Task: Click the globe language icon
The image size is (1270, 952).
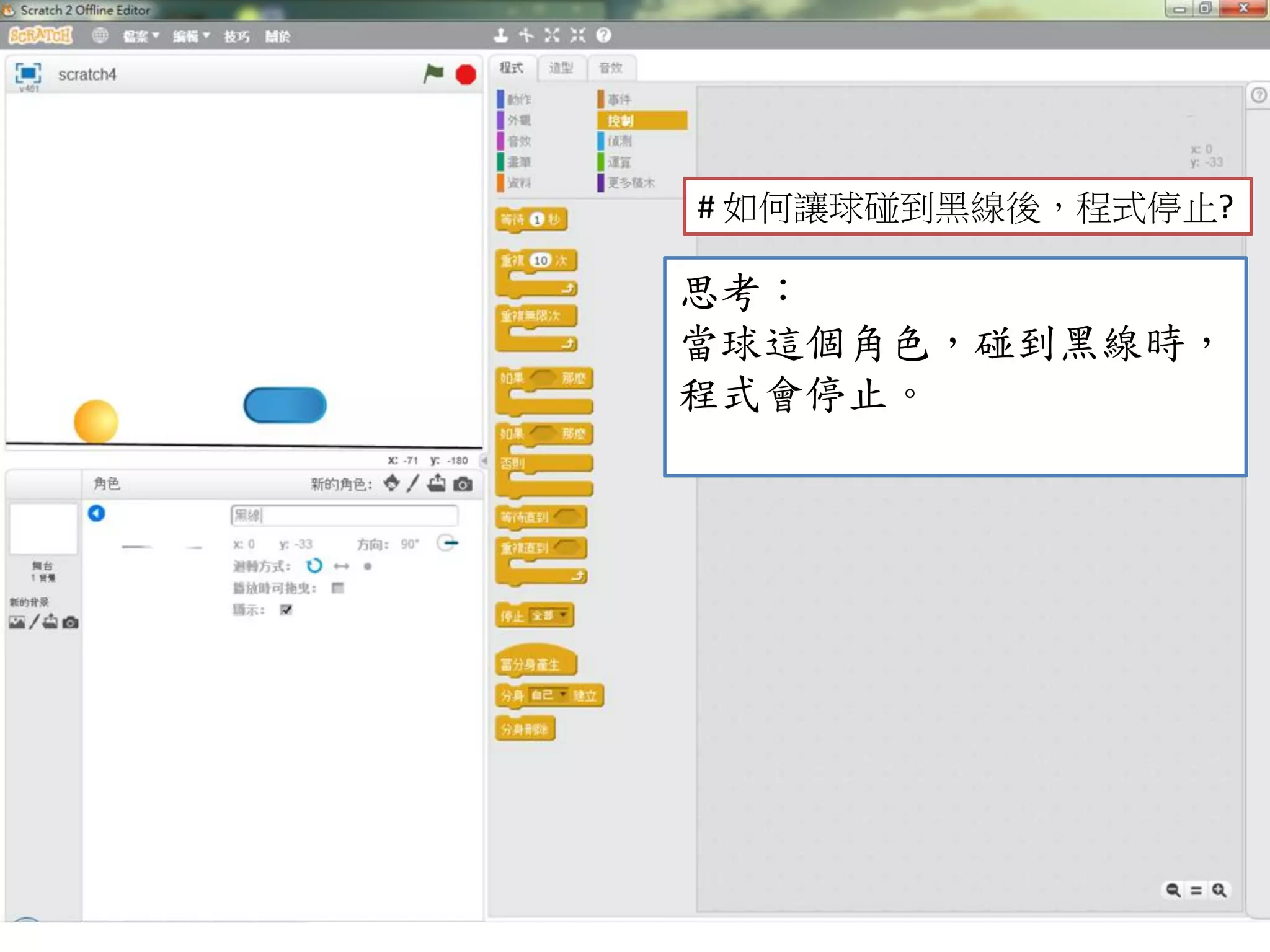Action: (x=100, y=36)
